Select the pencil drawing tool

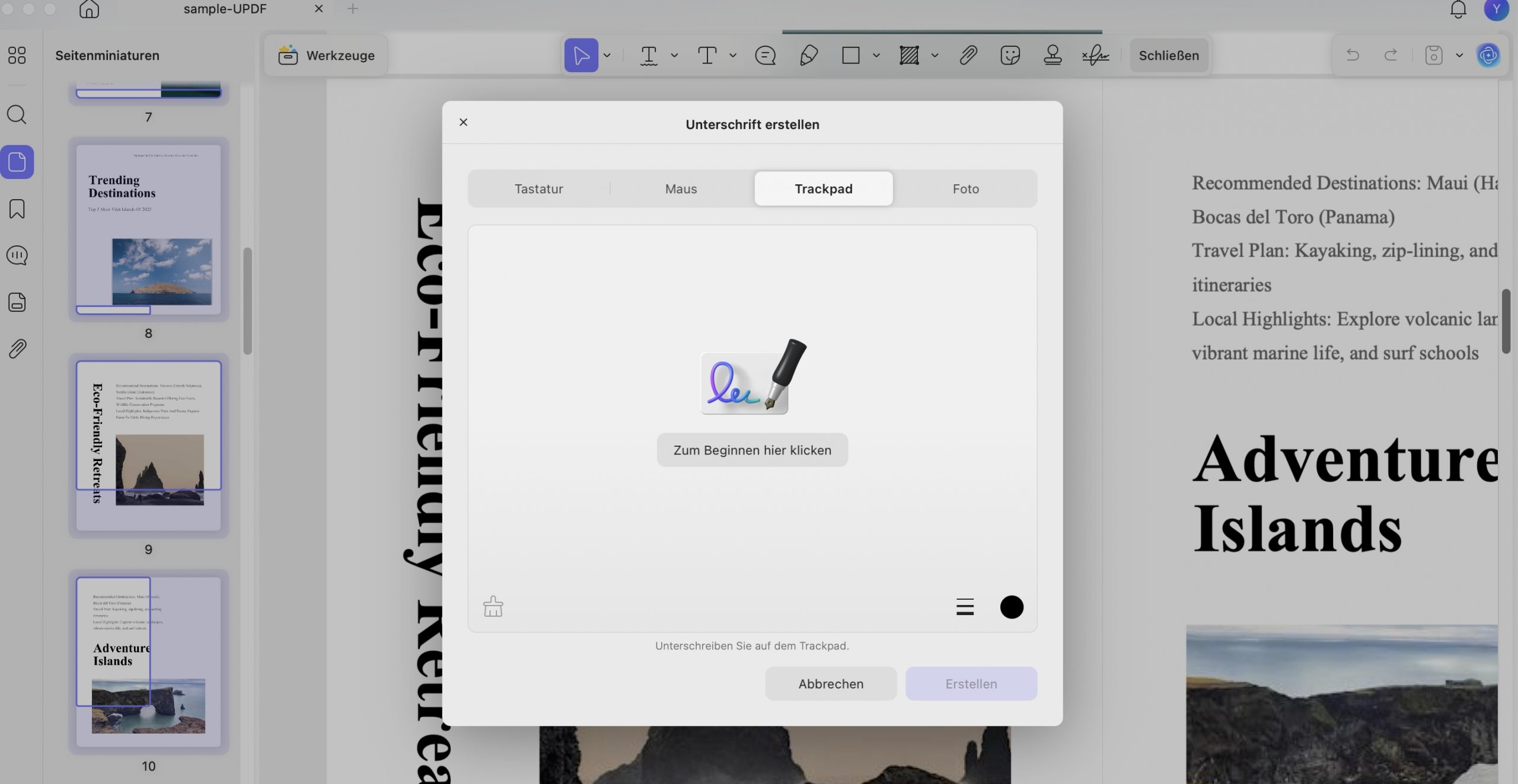click(809, 55)
